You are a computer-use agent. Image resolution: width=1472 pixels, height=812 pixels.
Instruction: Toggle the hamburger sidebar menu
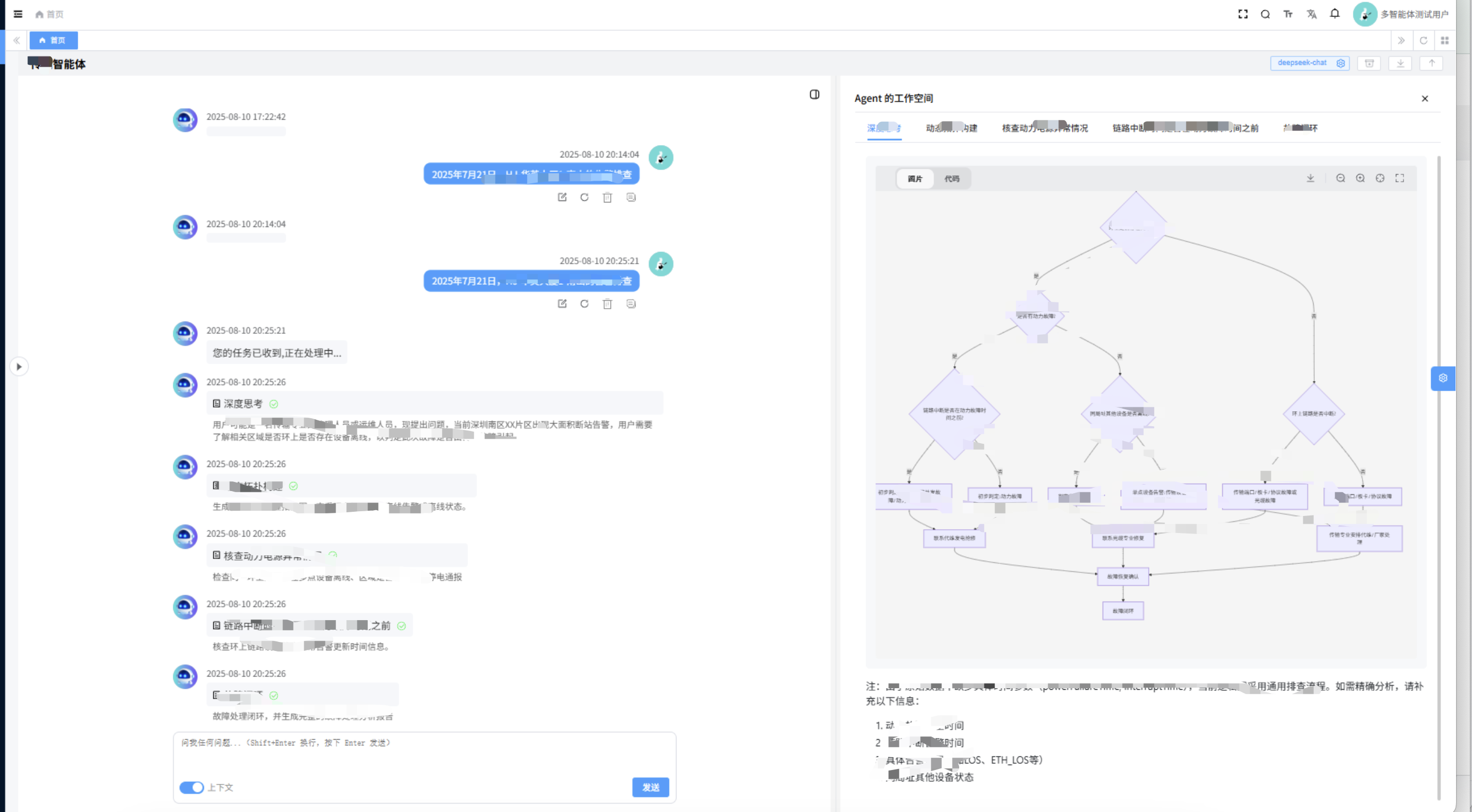coord(18,14)
